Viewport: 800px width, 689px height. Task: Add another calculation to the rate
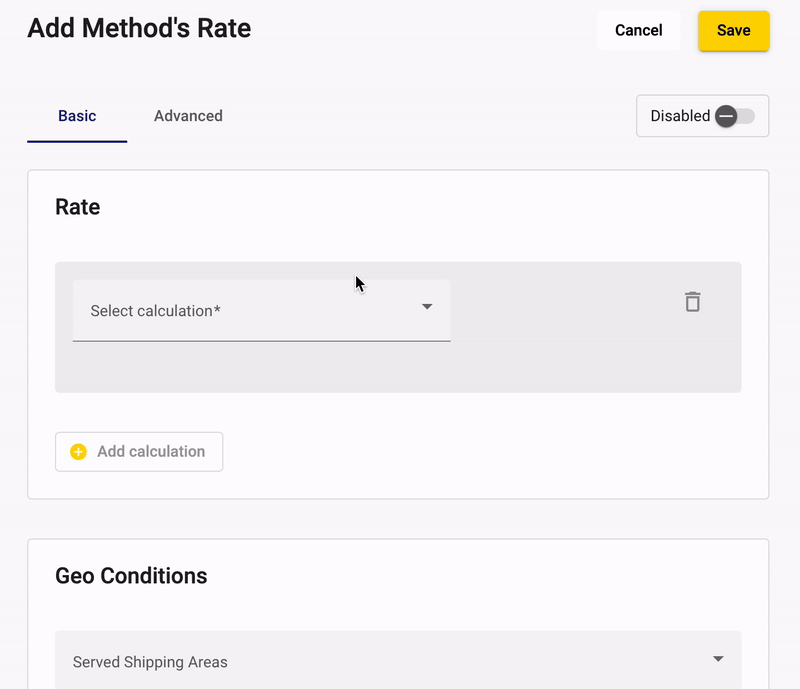click(139, 452)
